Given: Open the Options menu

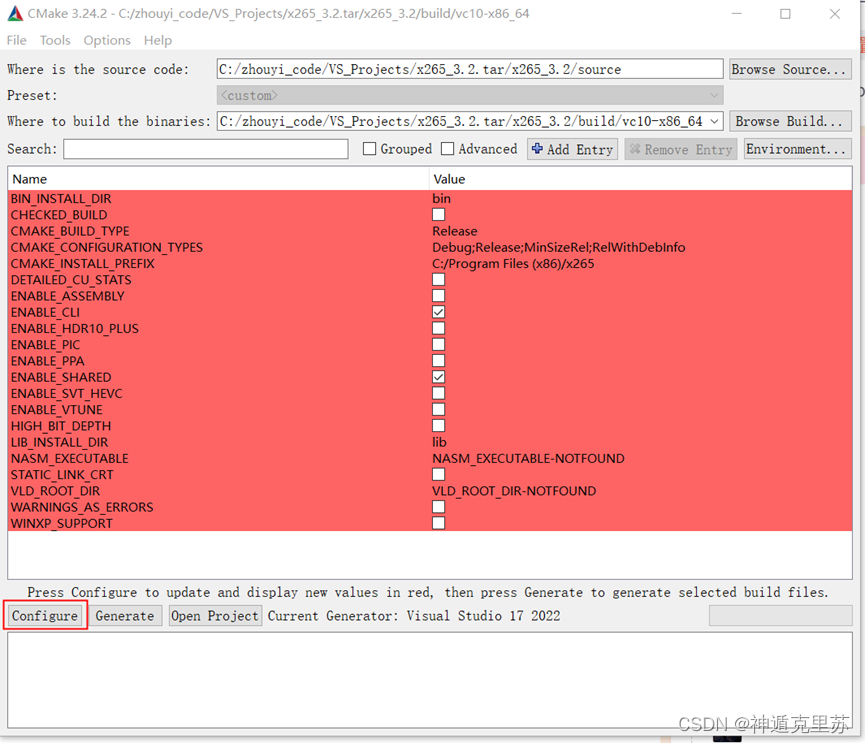Looking at the screenshot, I should point(107,40).
